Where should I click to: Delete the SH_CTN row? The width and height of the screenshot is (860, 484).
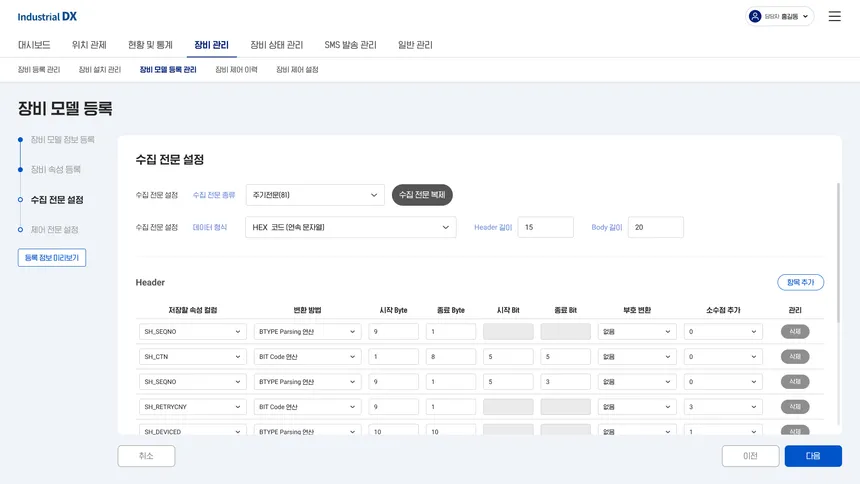tap(795, 357)
